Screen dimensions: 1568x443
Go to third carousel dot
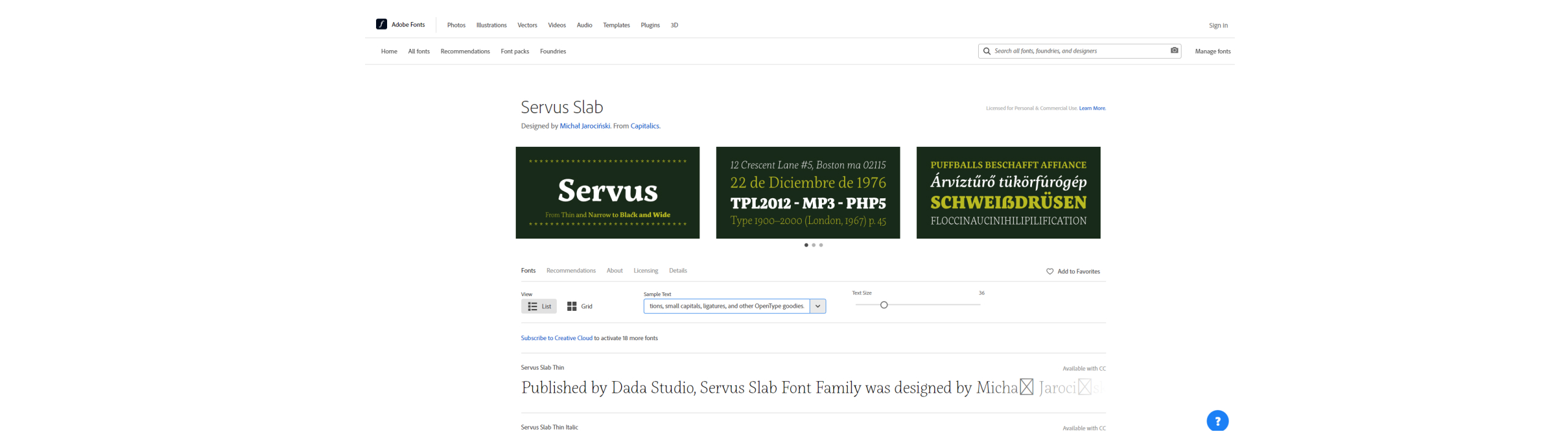click(x=821, y=245)
